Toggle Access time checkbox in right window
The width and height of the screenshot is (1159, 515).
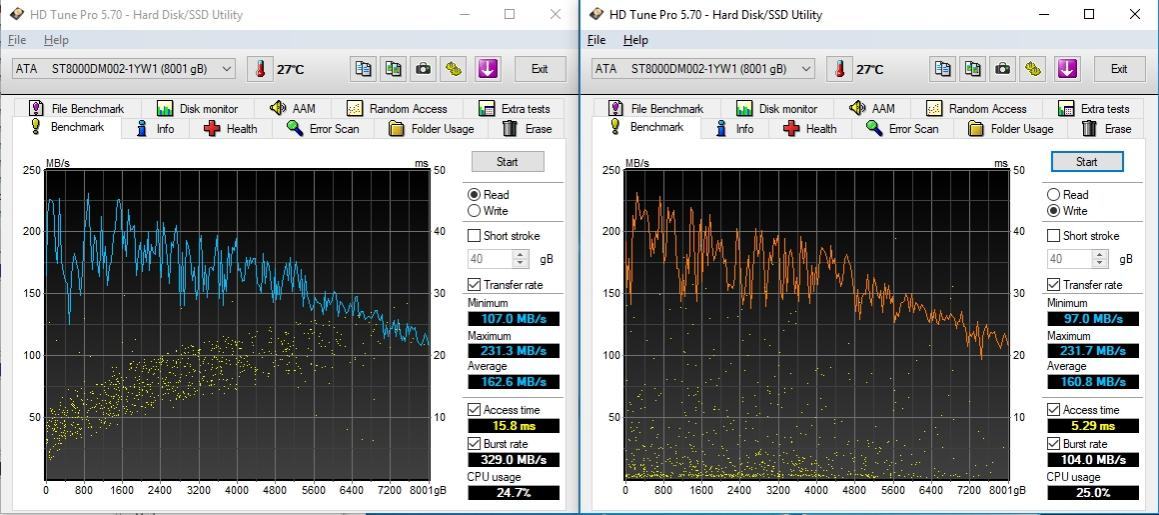coord(1053,409)
